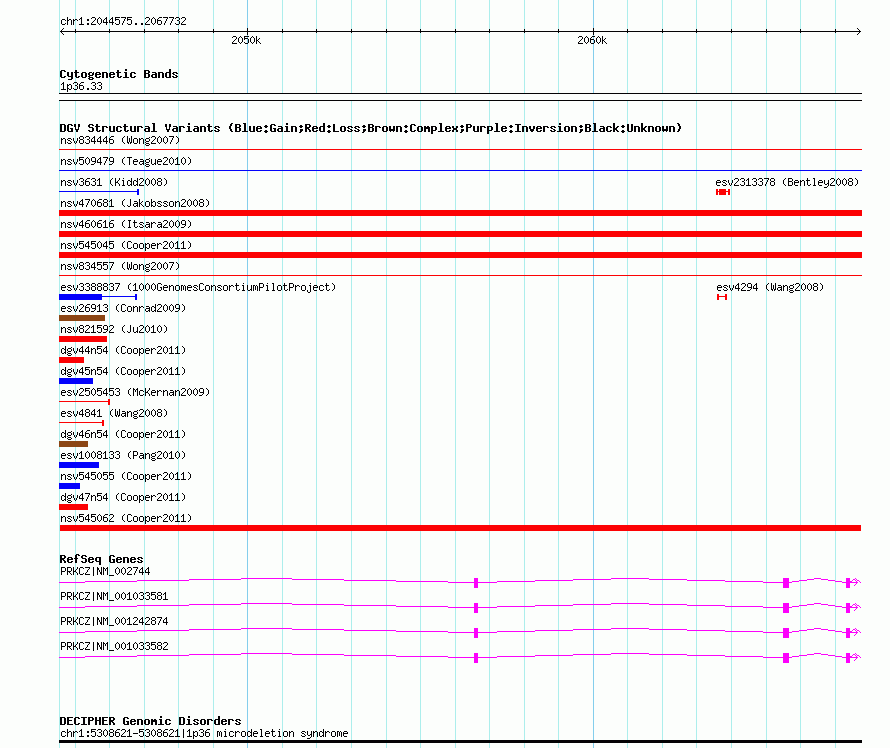Click the dgv47n54 red loss bar

coord(73,507)
